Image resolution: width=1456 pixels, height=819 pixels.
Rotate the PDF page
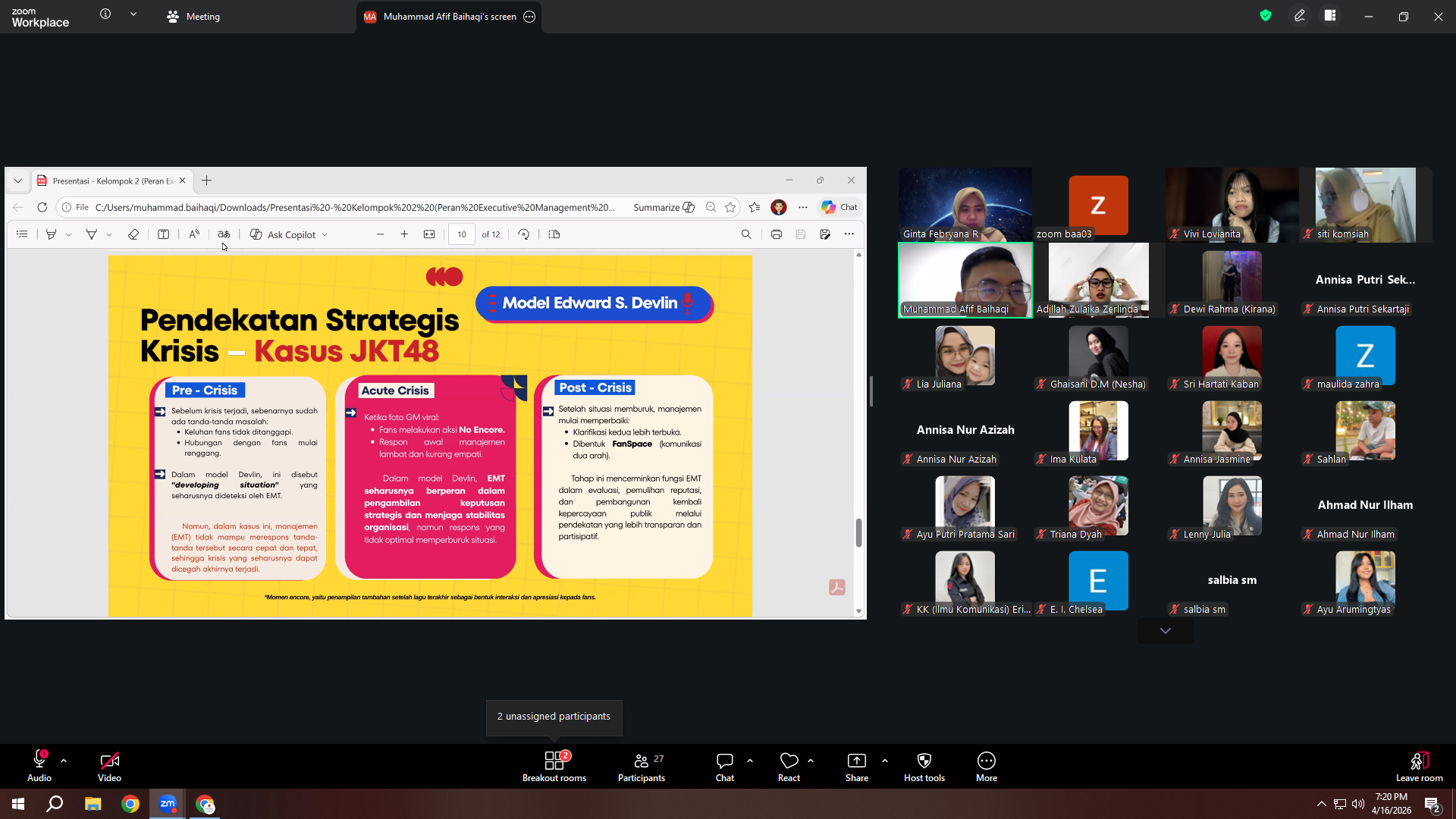click(524, 234)
